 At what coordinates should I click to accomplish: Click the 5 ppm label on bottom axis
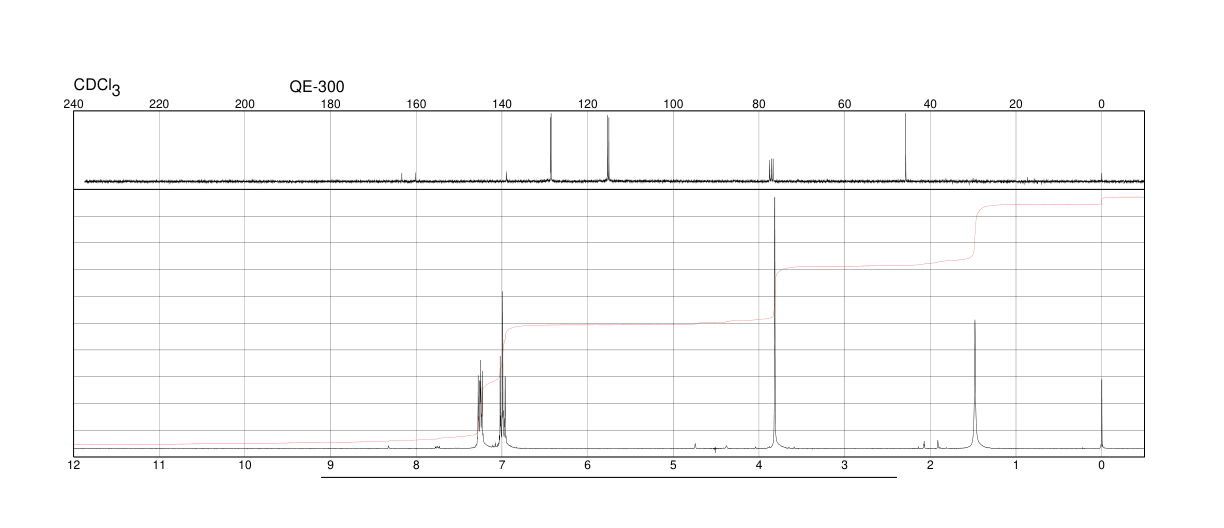[x=673, y=465]
